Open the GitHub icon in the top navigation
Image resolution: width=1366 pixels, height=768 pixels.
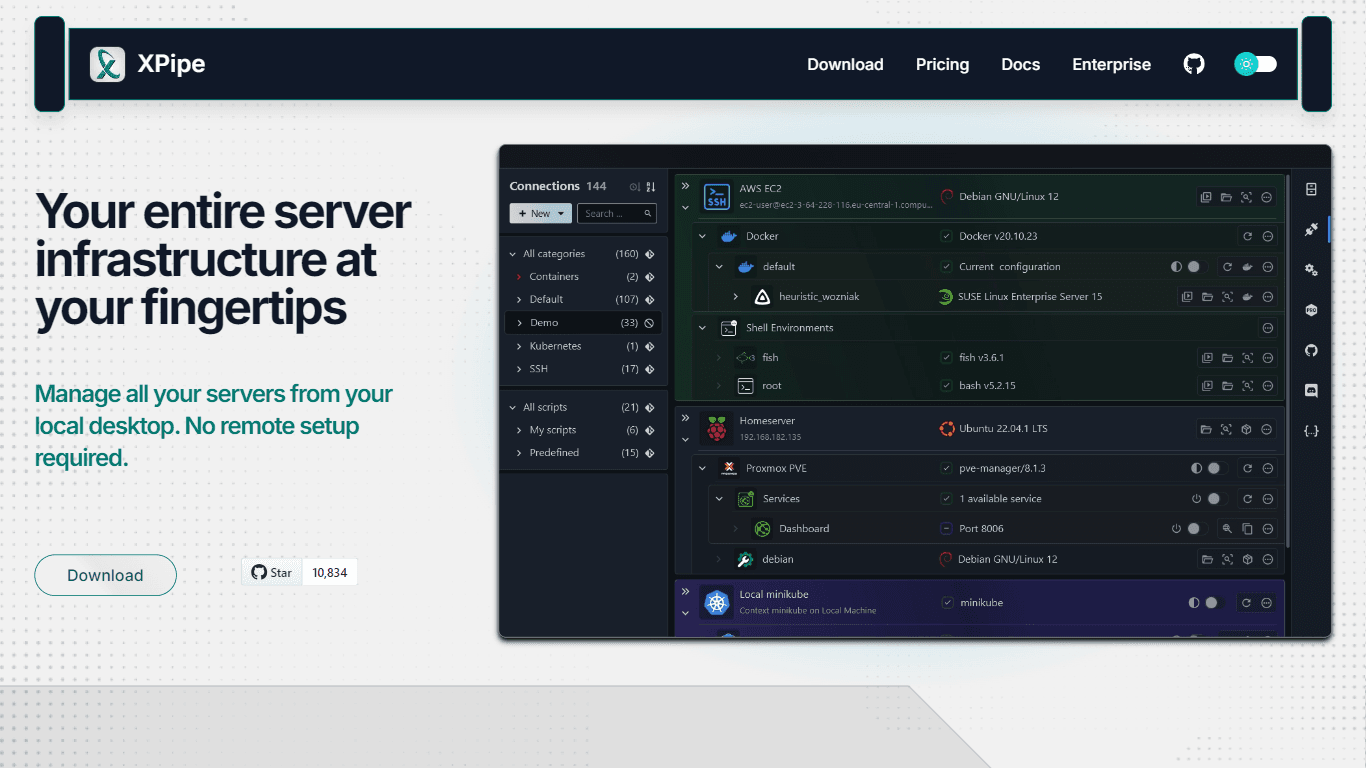[1194, 64]
